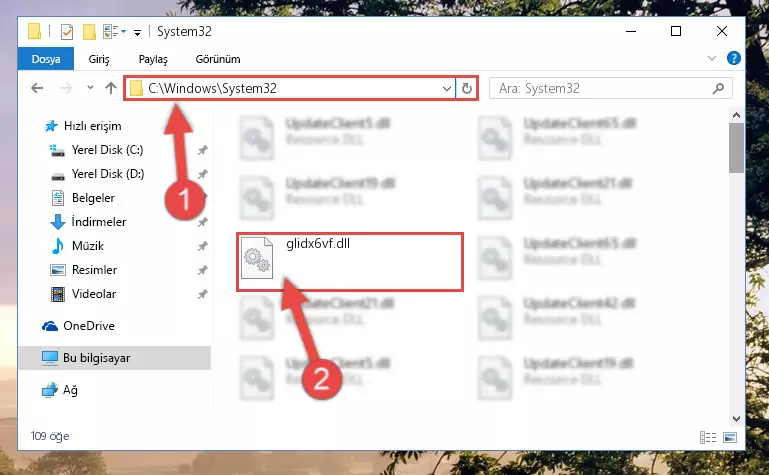769x475 pixels.
Task: Toggle pin next to İndirmeler
Action: pyautogui.click(x=203, y=222)
